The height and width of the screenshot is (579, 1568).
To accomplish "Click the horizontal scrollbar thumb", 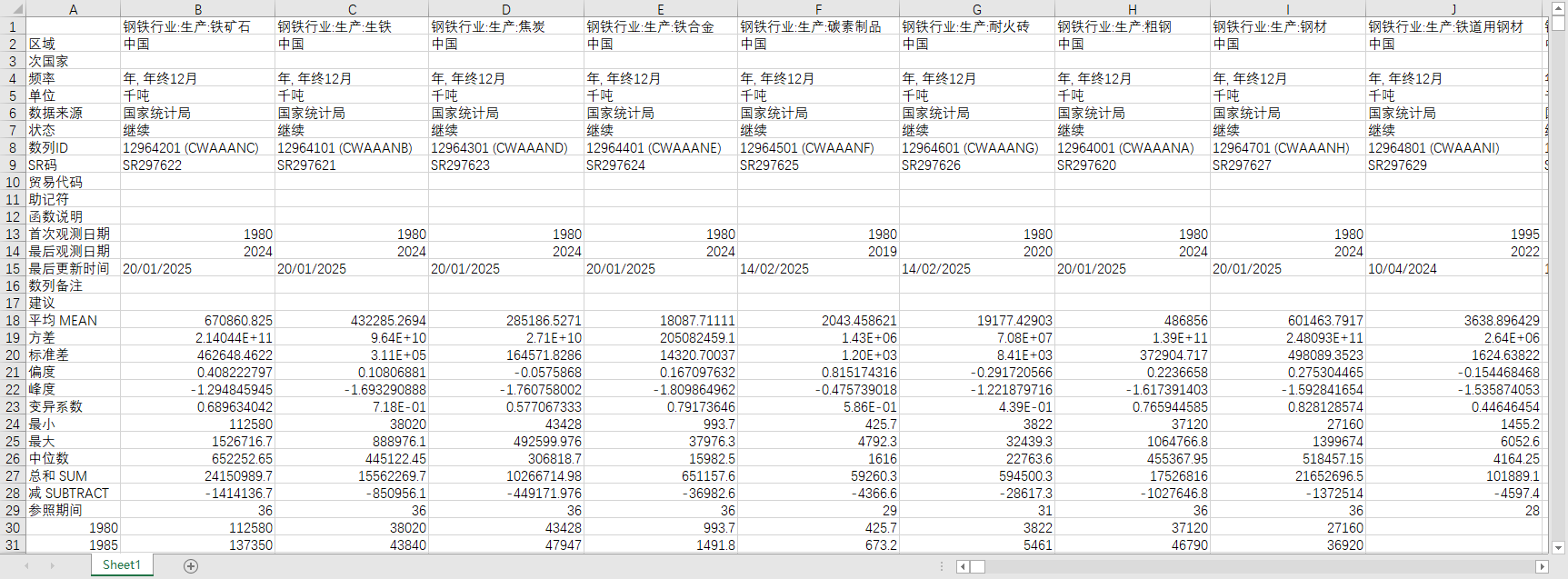I will point(977,566).
